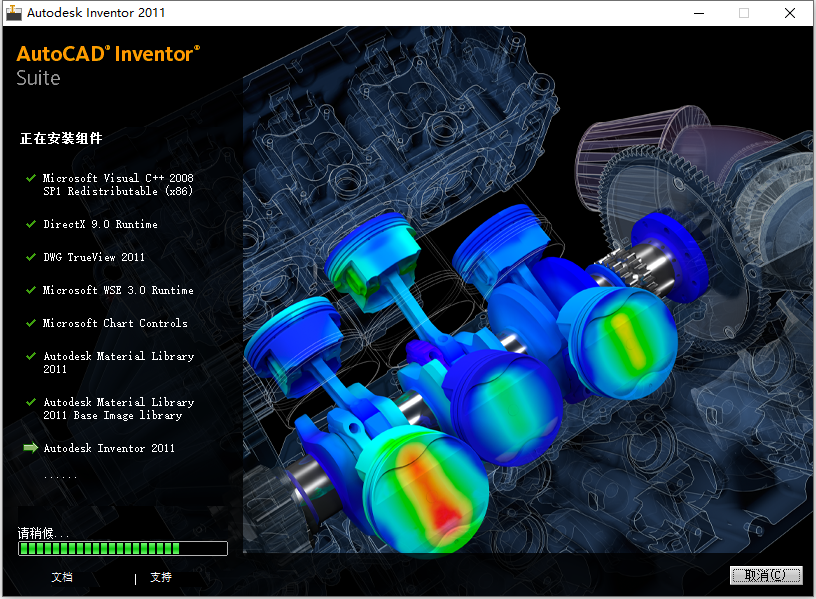Click the checkmark beside DWG TrueView 2011

click(x=31, y=257)
